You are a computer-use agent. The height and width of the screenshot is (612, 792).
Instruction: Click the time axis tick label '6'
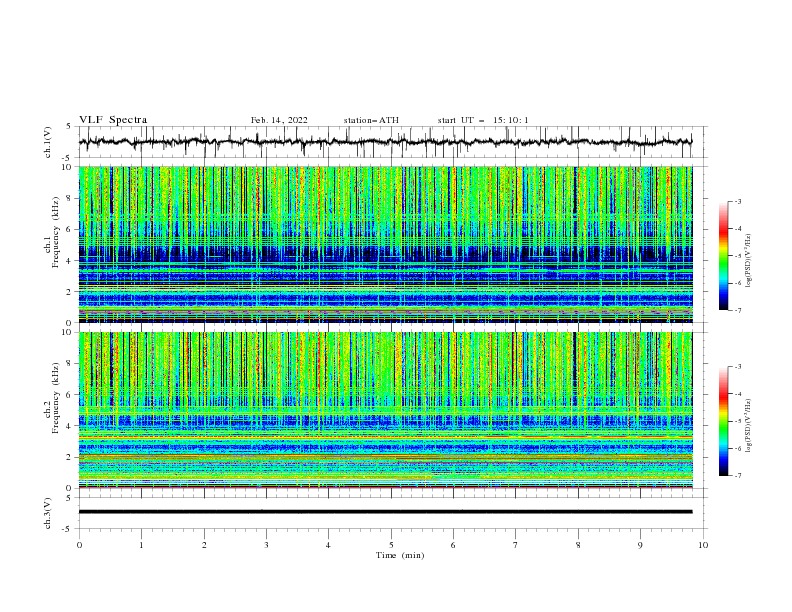pyautogui.click(x=454, y=545)
